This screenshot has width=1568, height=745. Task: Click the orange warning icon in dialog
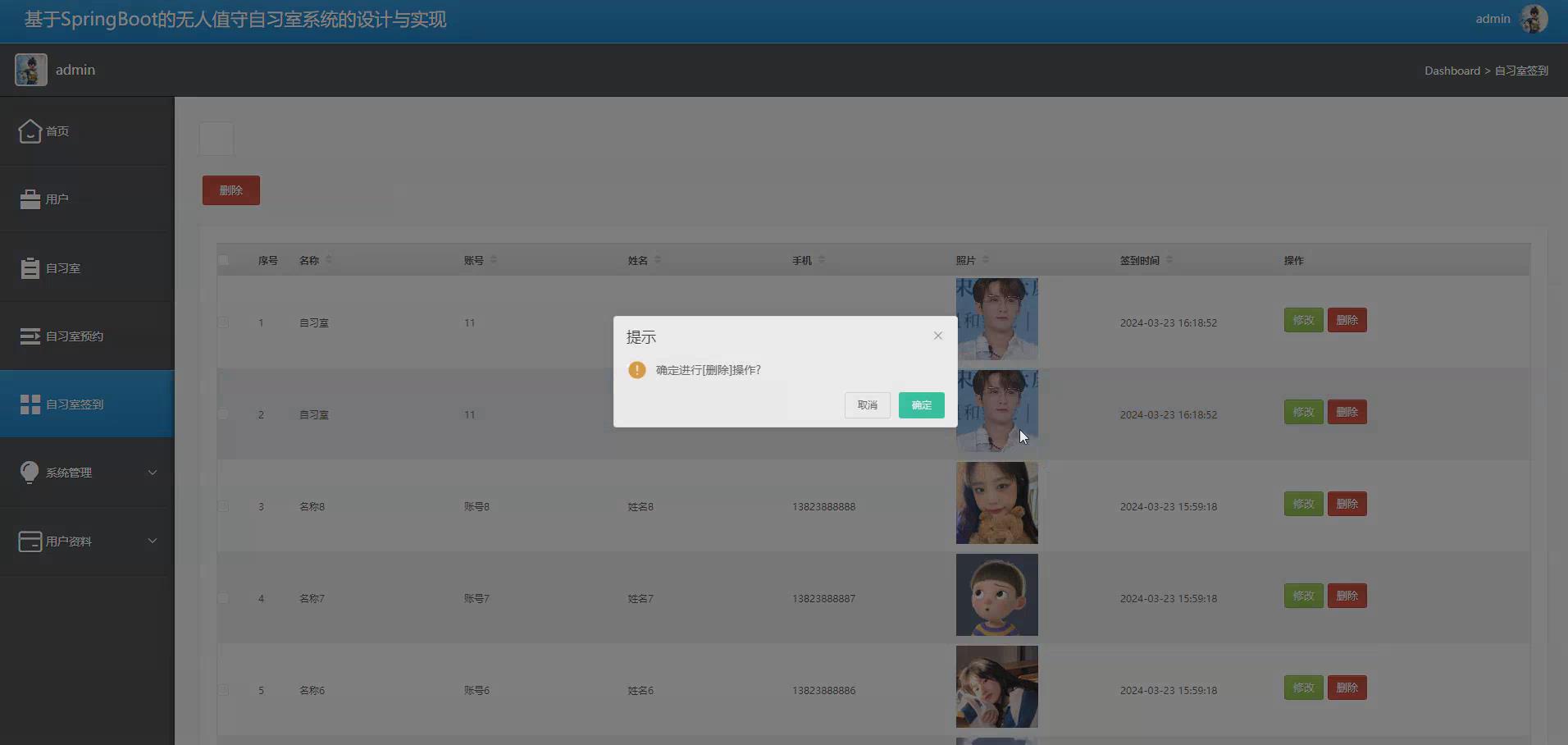click(x=637, y=370)
